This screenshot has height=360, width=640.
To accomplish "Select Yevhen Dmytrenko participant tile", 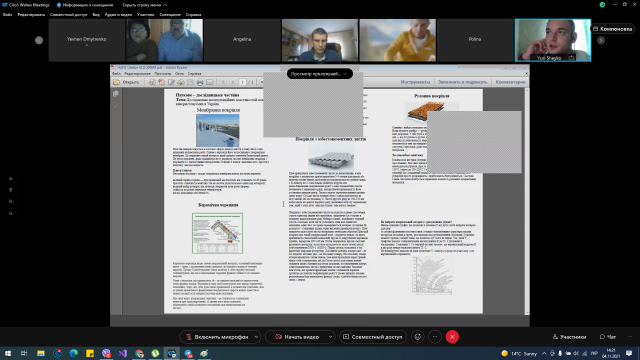I will (x=87, y=40).
